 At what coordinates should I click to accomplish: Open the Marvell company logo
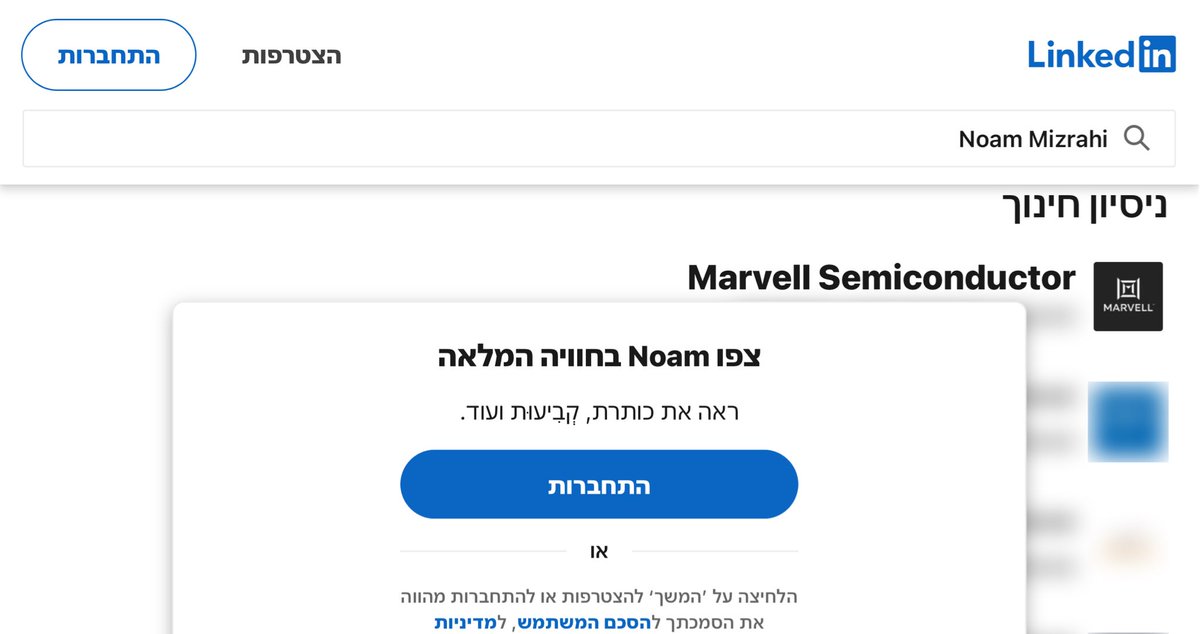[x=1128, y=296]
